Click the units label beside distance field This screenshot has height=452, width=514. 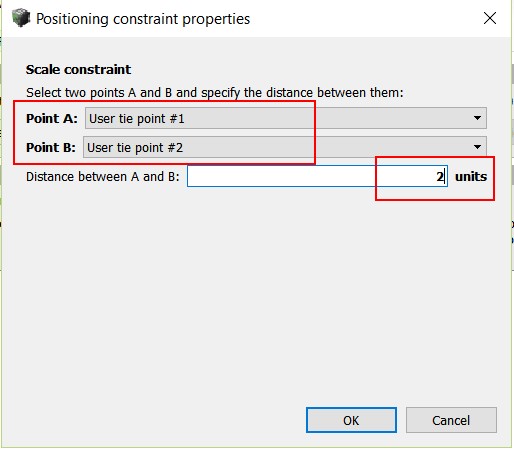(471, 176)
